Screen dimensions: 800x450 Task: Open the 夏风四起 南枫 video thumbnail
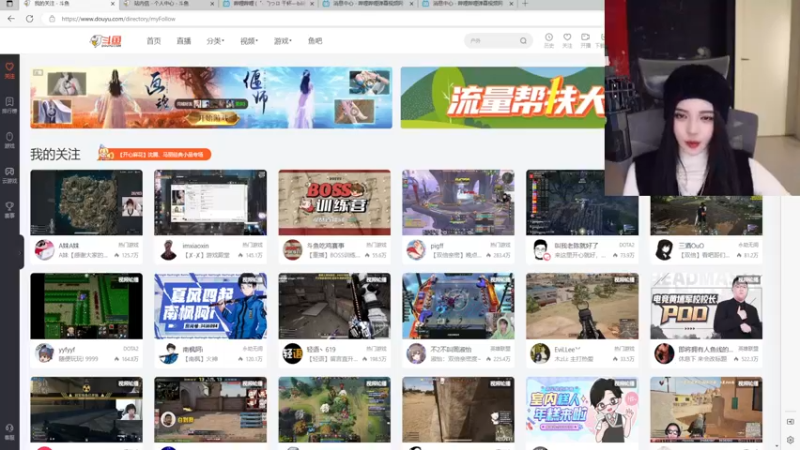210,306
